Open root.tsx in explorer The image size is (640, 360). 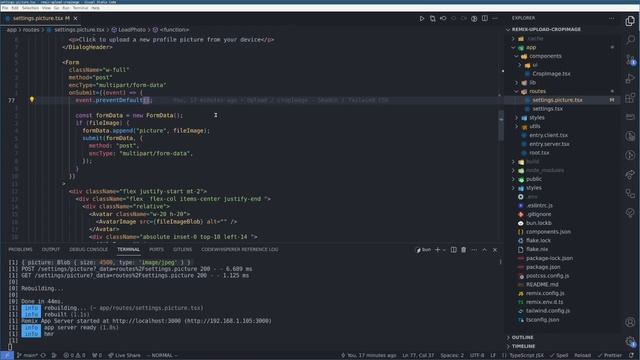539,153
